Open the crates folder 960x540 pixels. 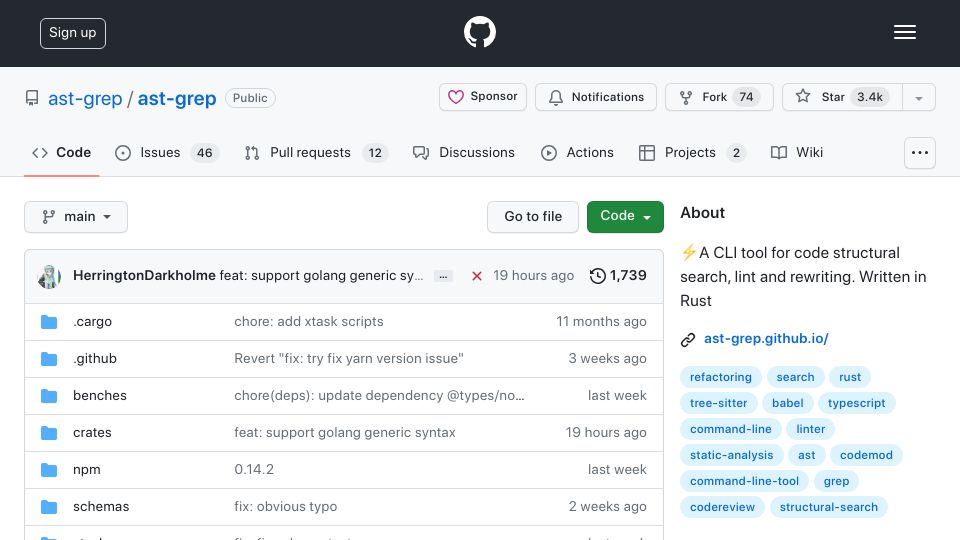(x=92, y=432)
